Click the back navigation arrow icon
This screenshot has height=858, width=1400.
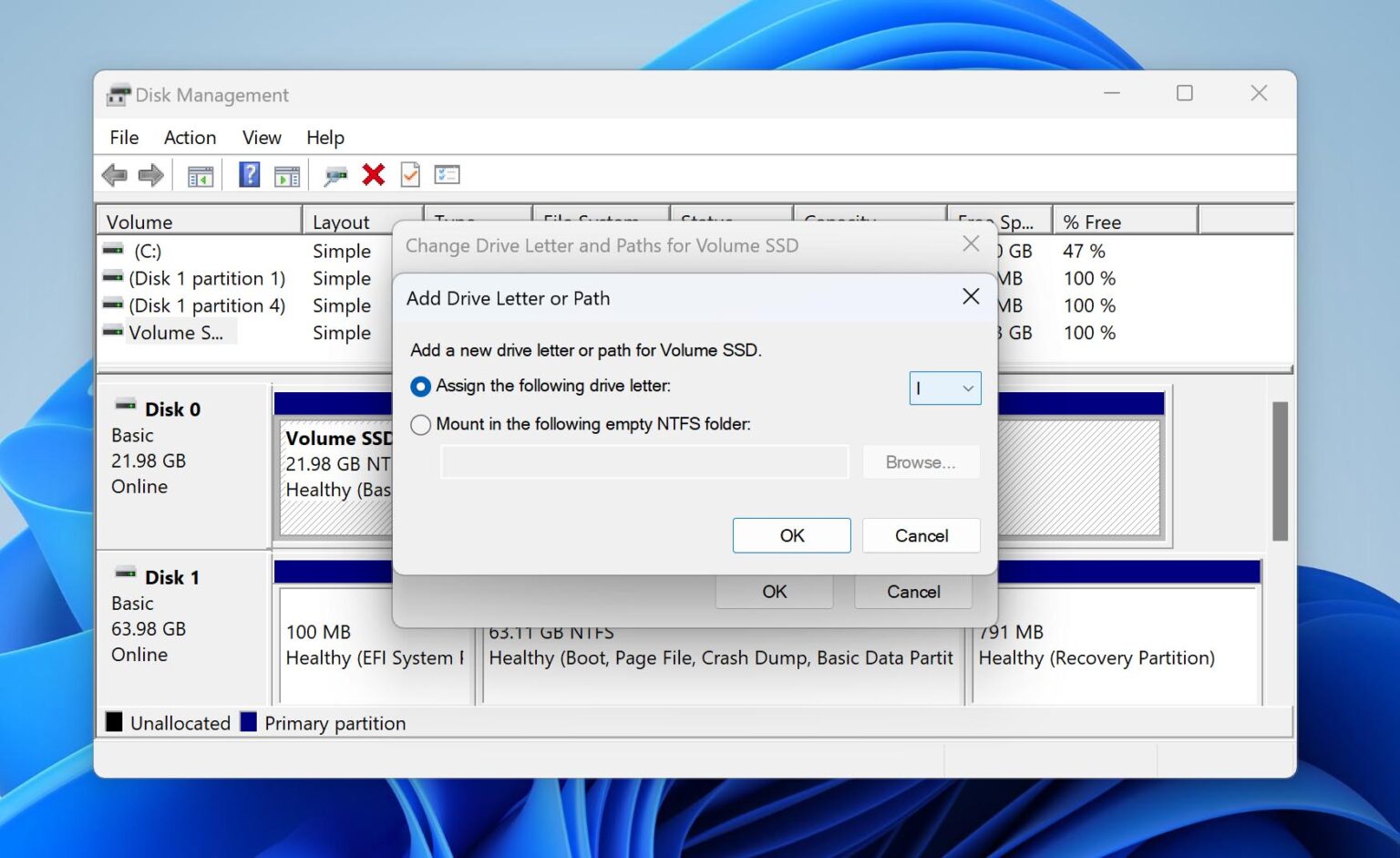115,174
